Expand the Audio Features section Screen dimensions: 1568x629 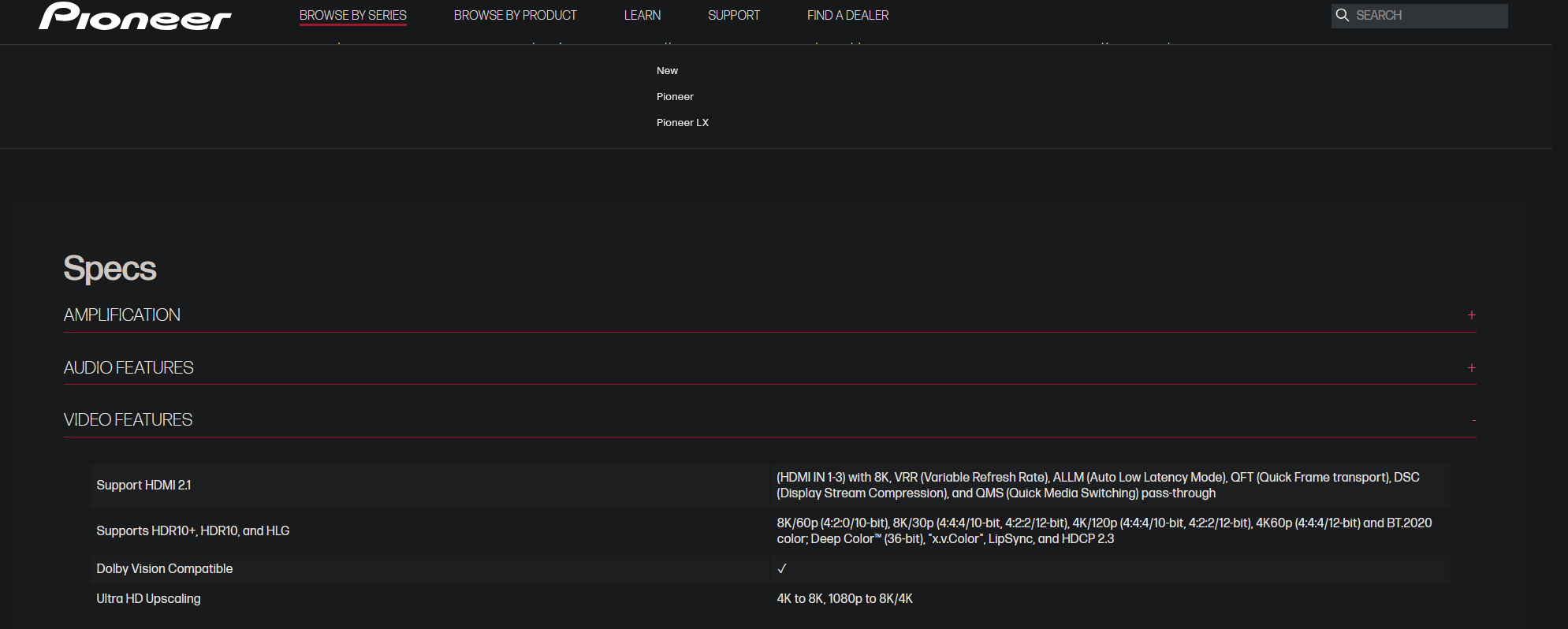pos(769,367)
